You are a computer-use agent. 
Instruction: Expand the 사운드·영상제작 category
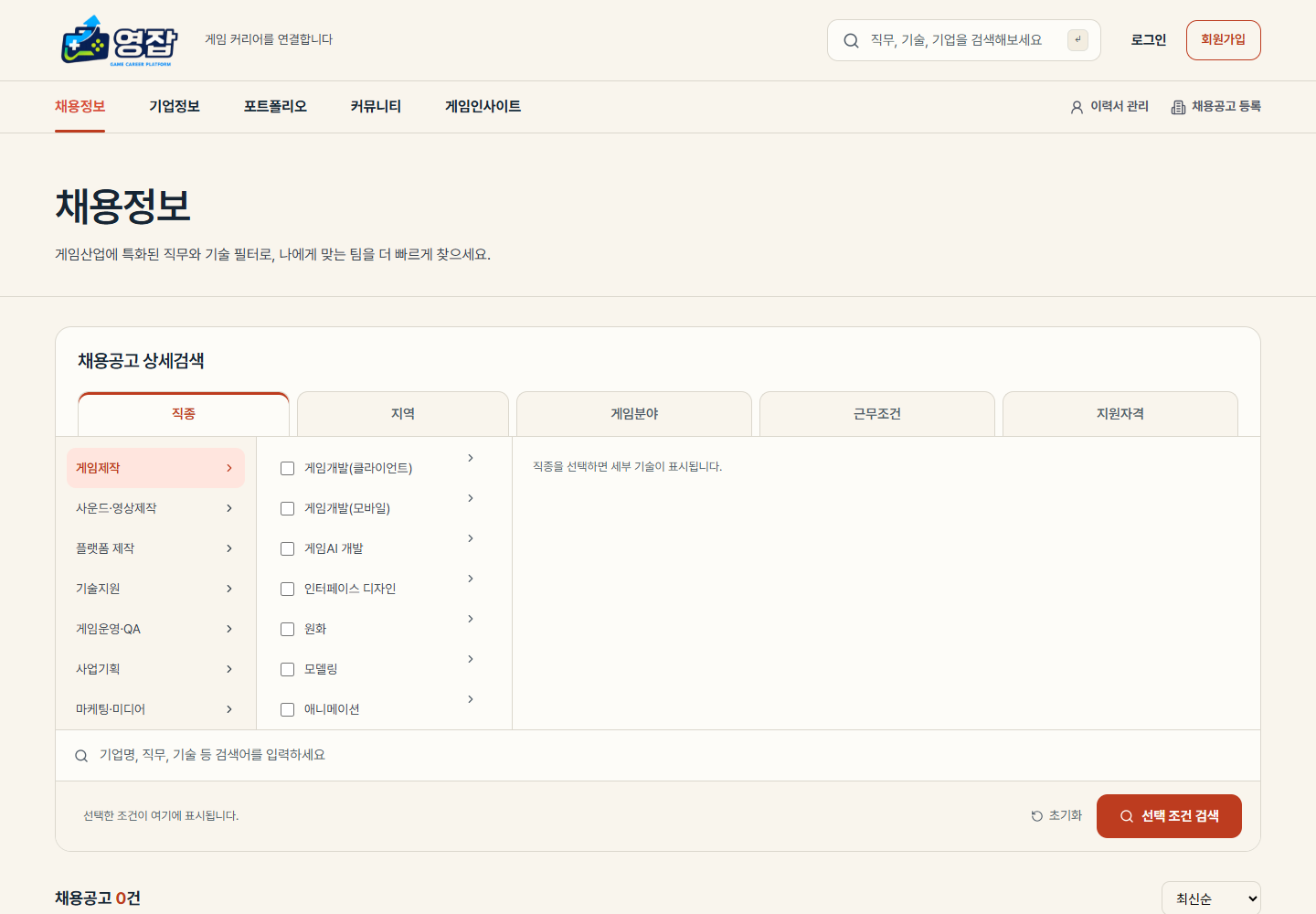click(155, 508)
